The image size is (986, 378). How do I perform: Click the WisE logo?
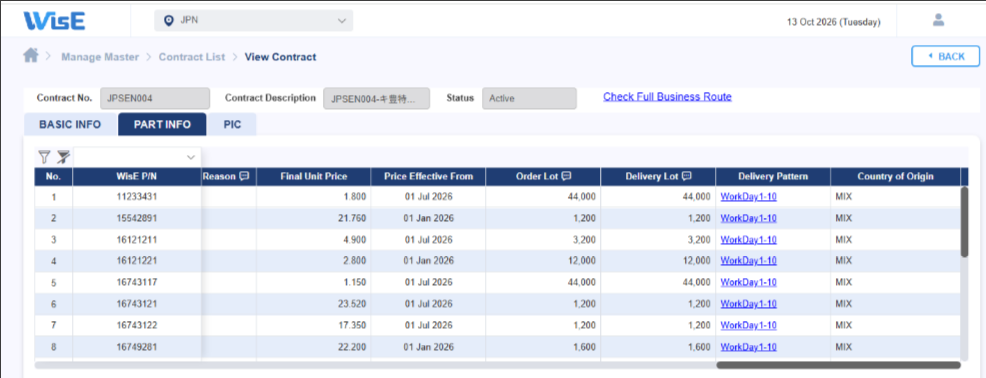tap(55, 21)
